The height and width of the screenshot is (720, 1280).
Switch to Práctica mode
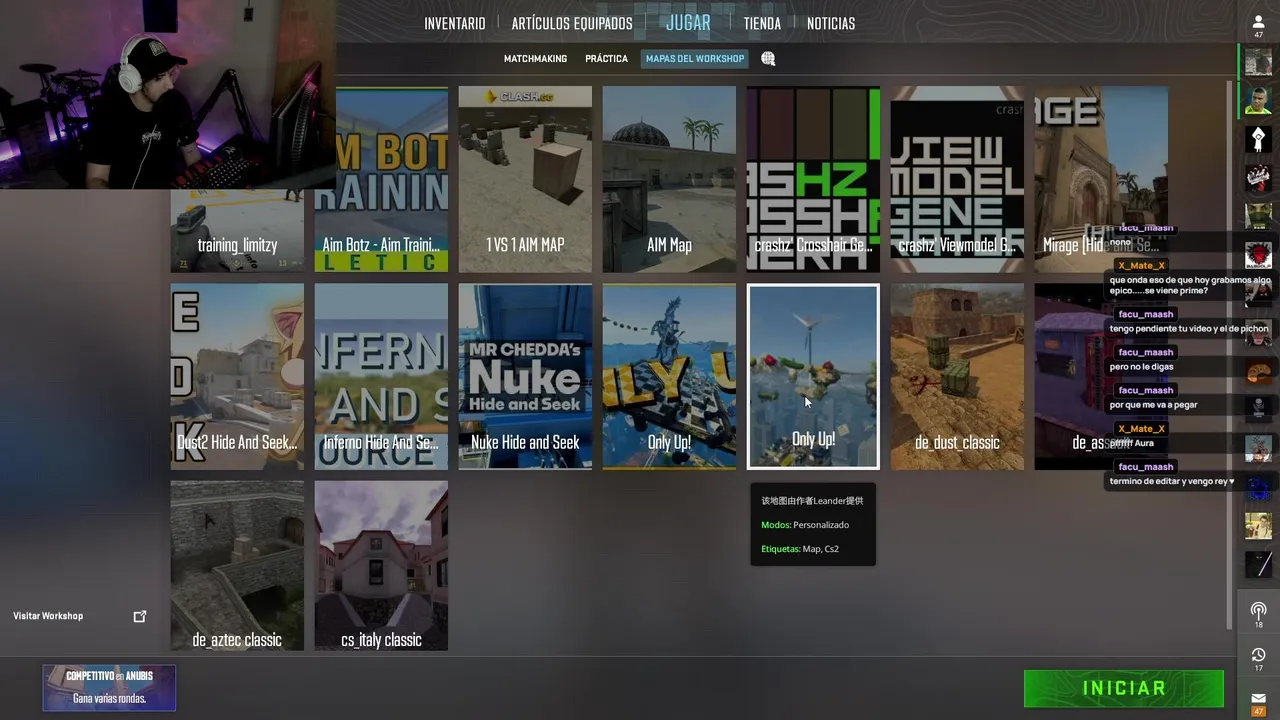coord(606,59)
